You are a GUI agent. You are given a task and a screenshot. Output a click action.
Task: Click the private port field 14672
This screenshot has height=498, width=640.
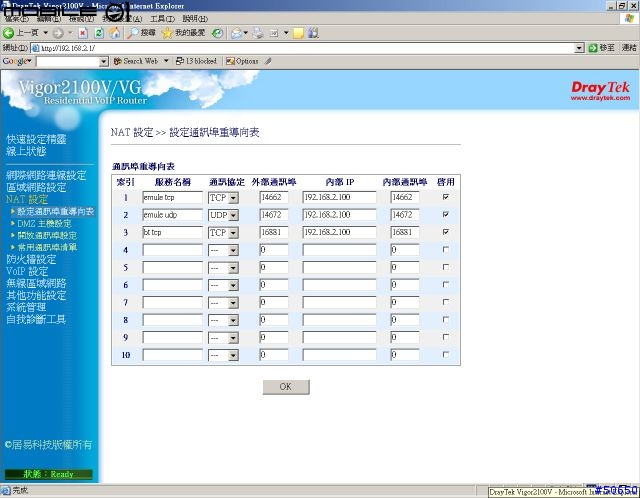404,215
